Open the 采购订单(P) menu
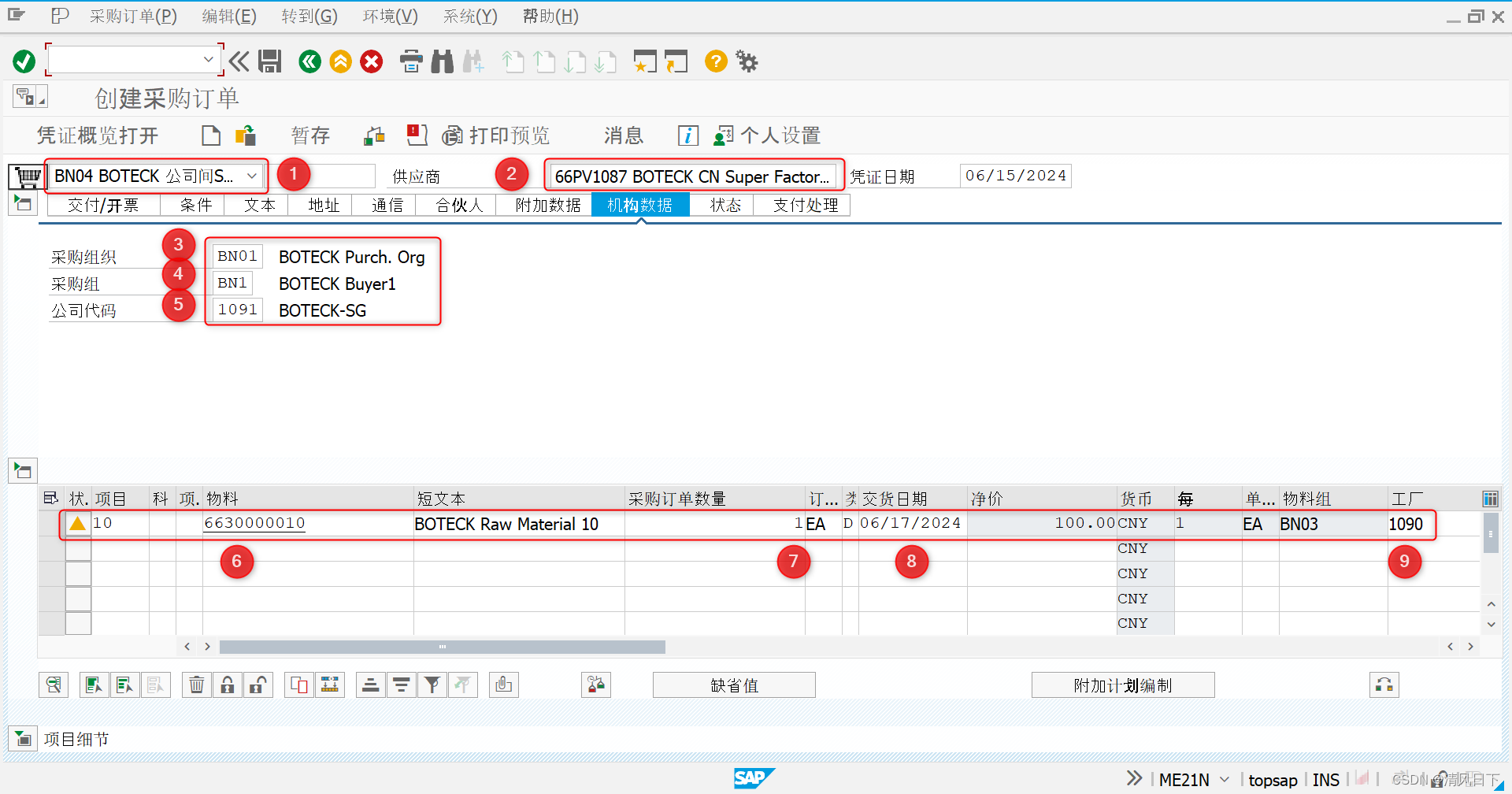The image size is (1512, 794). click(x=133, y=17)
